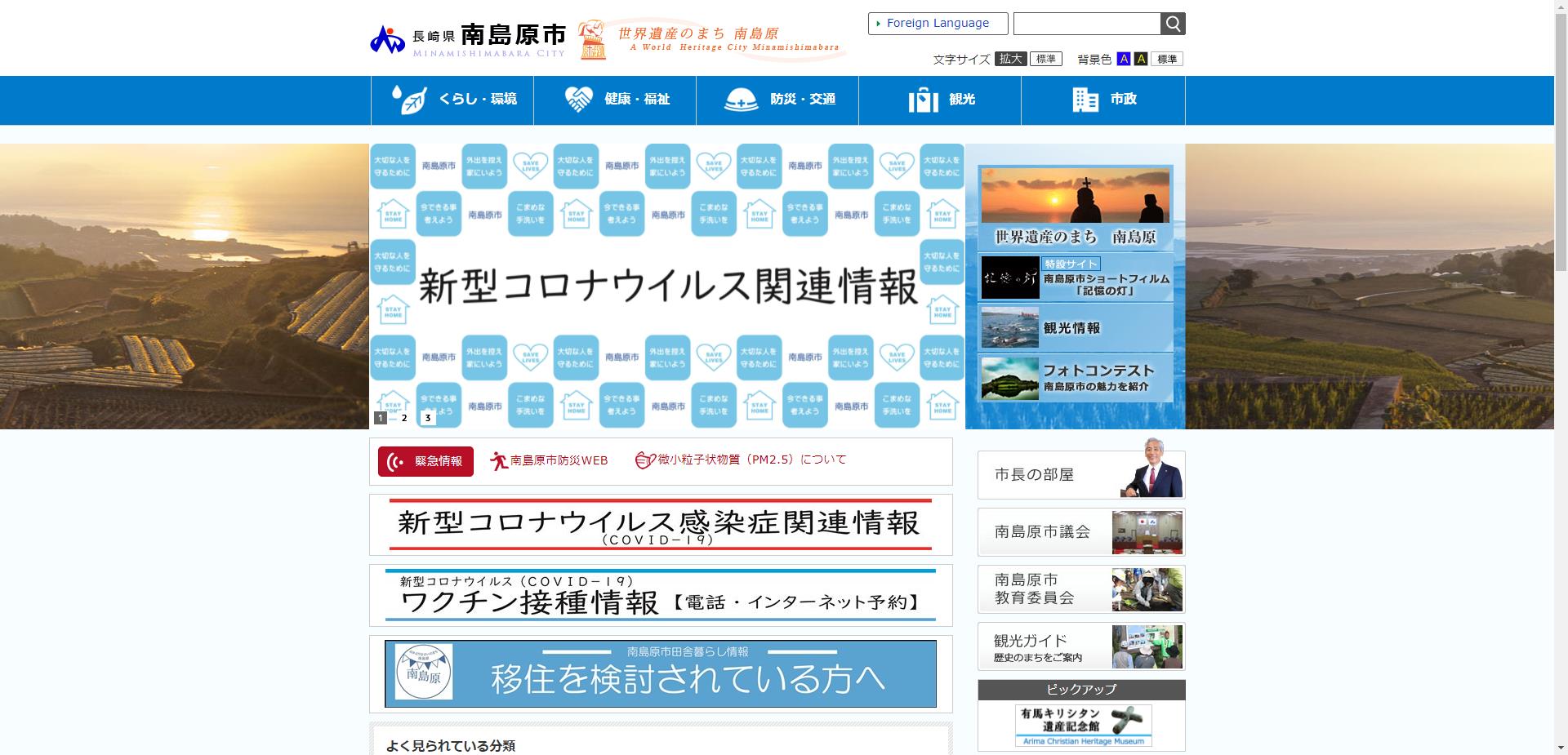Click the 防災・交通 helmet icon
The height and width of the screenshot is (755, 1568).
click(x=742, y=100)
